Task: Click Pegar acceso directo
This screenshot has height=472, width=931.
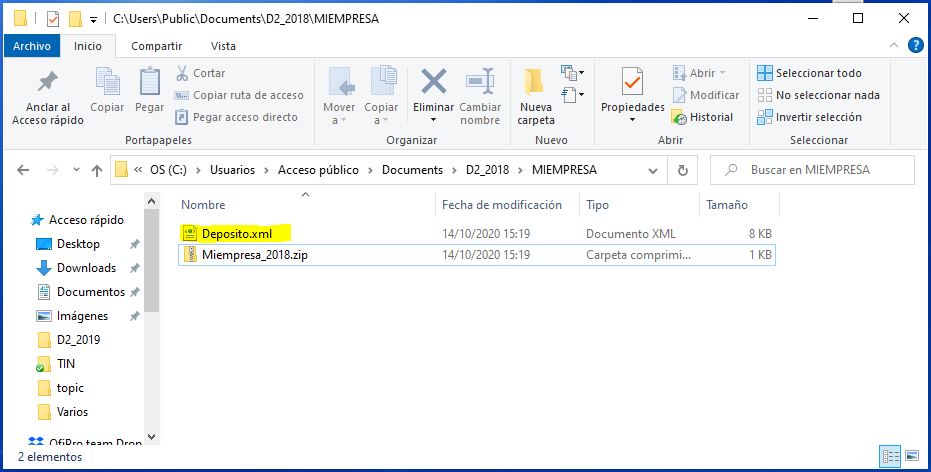Action: 236,117
